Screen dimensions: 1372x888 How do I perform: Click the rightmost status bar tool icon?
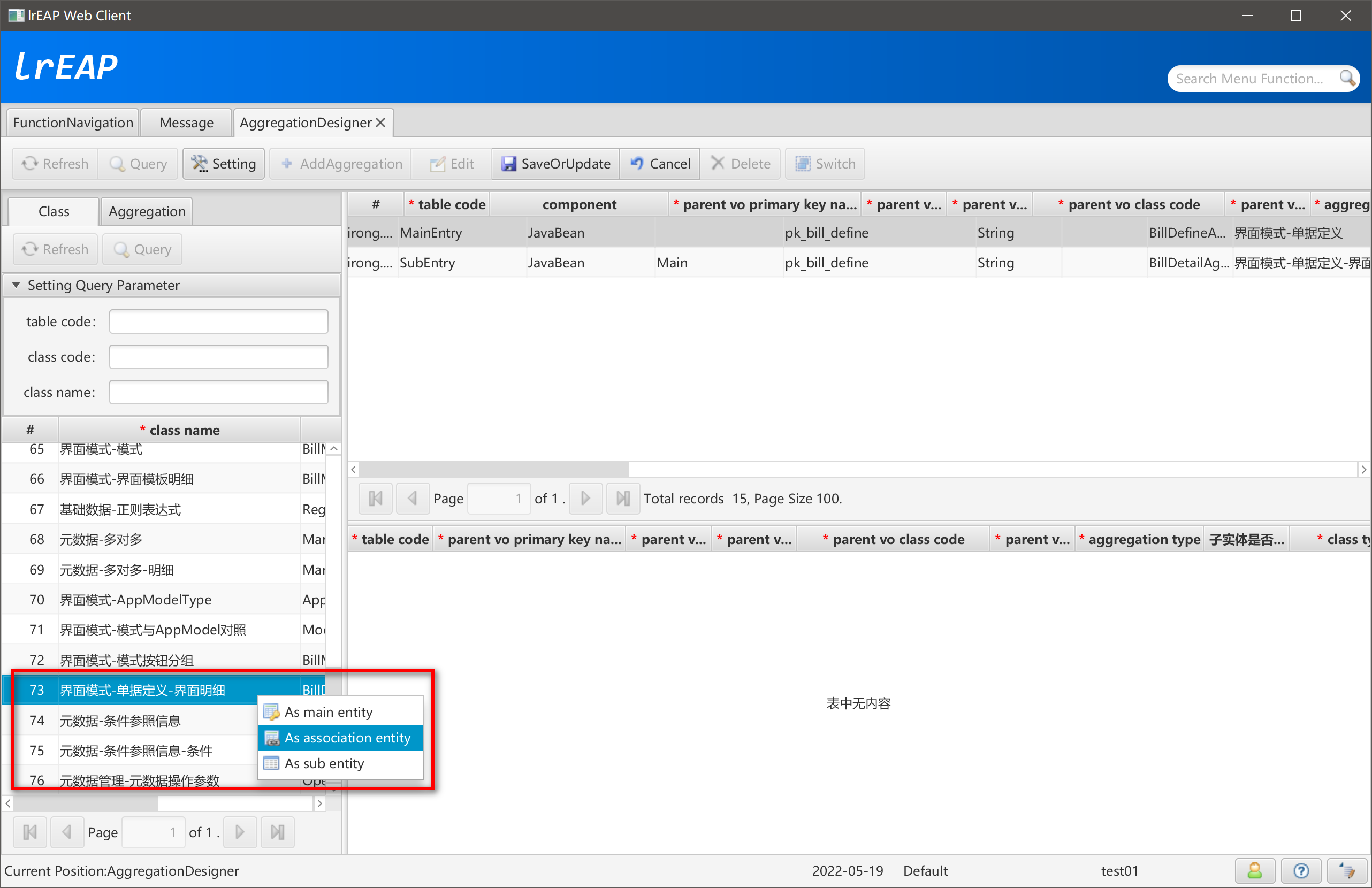pos(1347,871)
